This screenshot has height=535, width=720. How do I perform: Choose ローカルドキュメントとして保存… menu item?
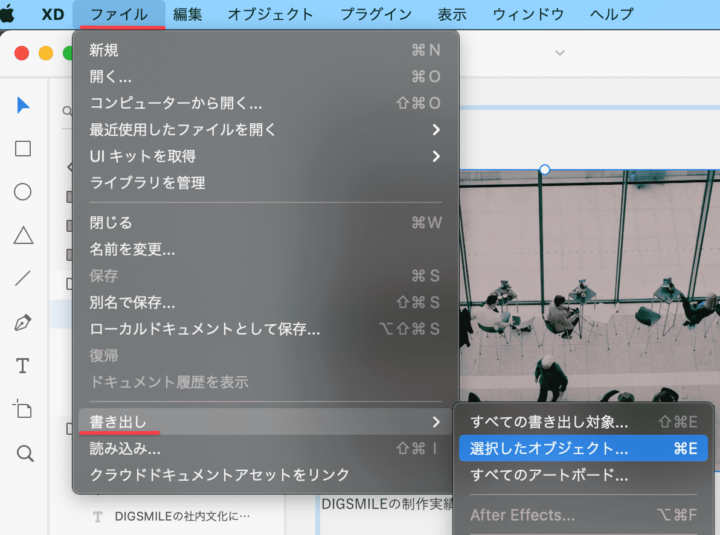coord(265,329)
